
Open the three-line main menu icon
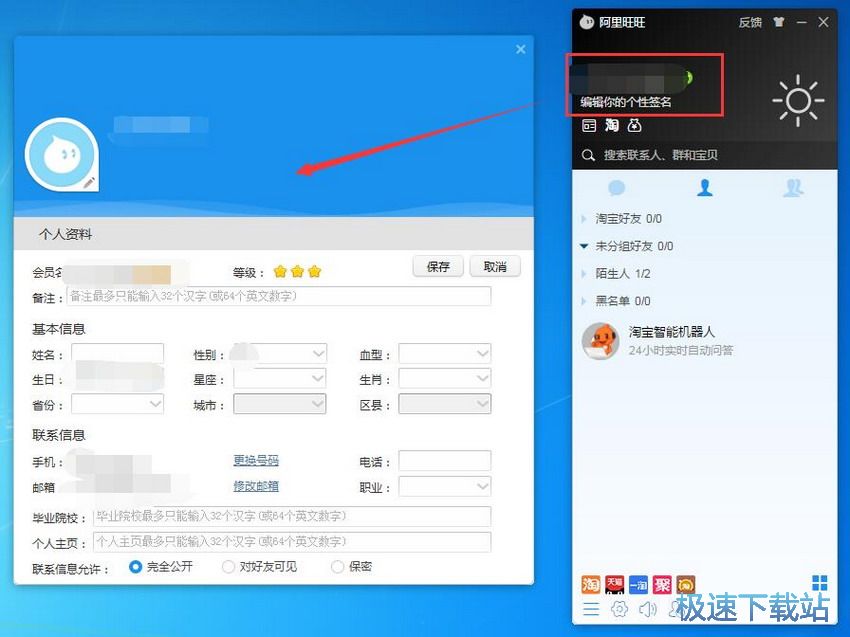coord(591,609)
